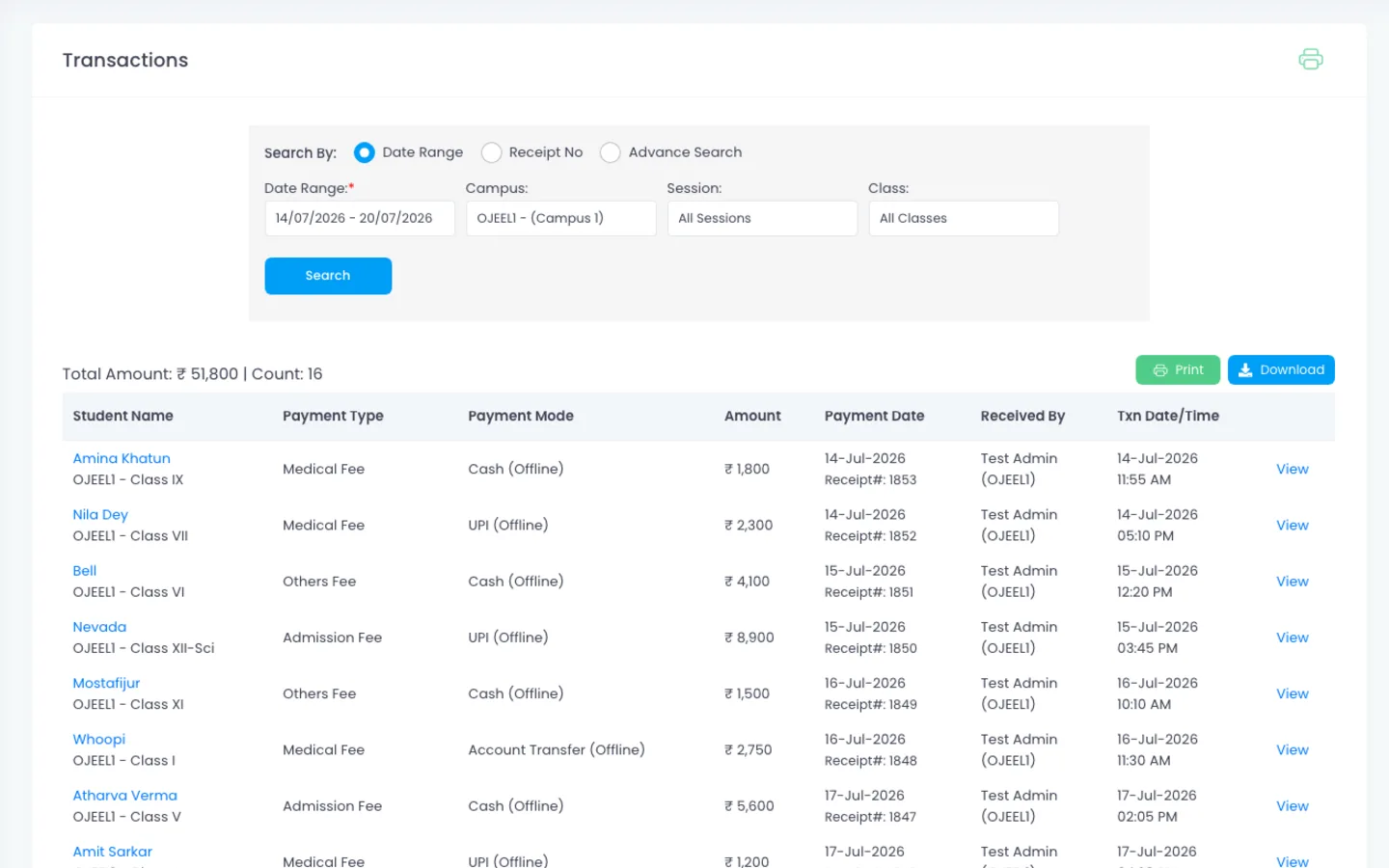Screen dimensions: 1389x868
Task: Click the Student Name column header
Action: [123, 416]
